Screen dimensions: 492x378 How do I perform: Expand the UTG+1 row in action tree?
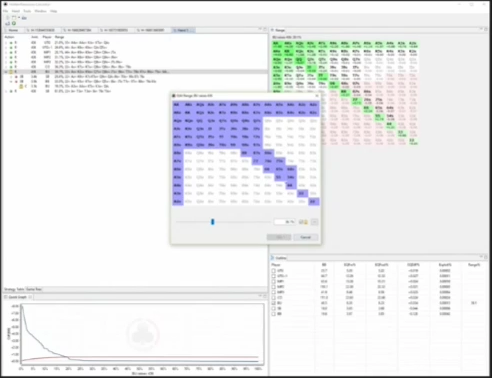(6, 48)
